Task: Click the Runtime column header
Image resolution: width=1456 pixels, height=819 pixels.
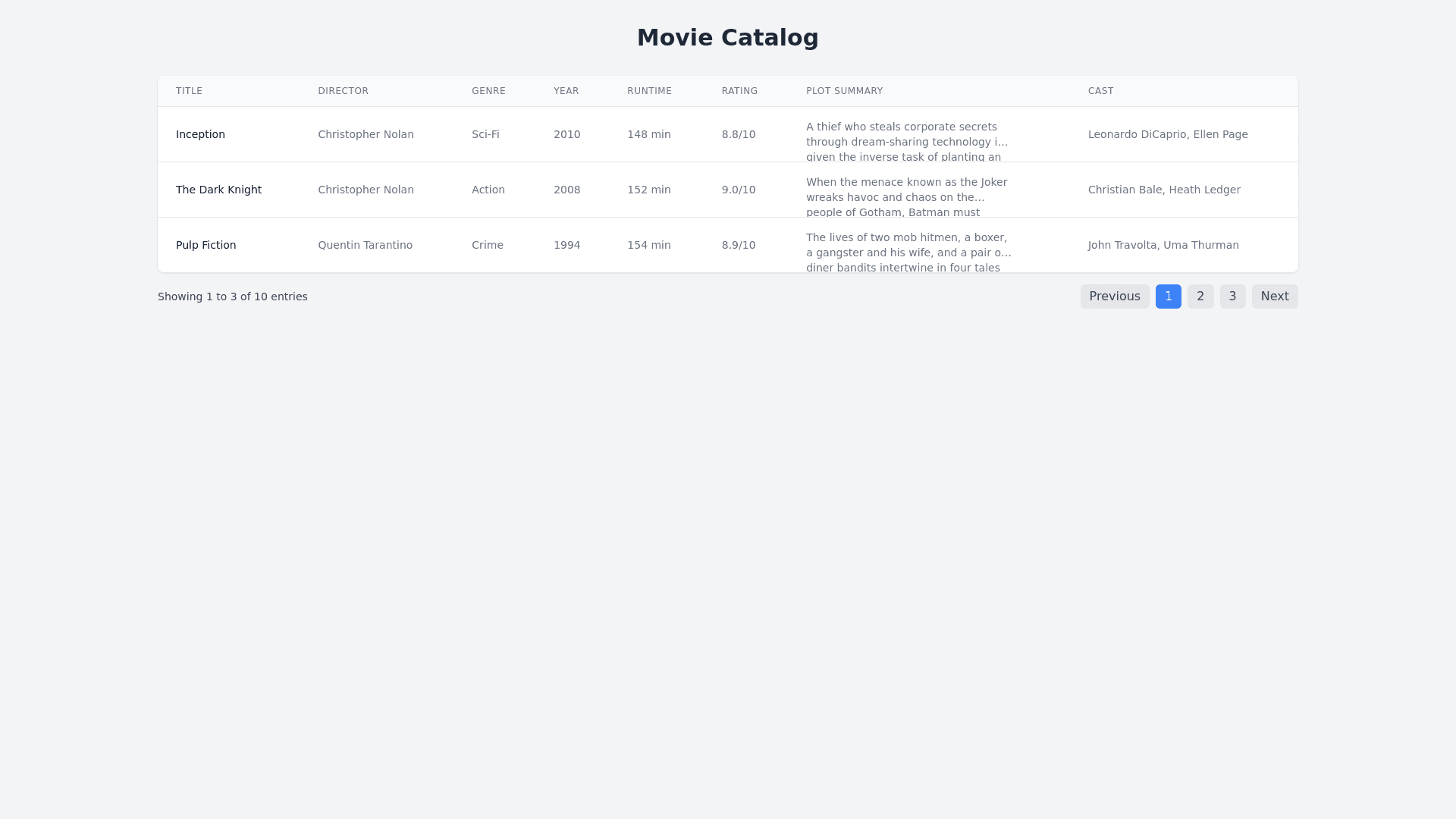Action: [649, 91]
